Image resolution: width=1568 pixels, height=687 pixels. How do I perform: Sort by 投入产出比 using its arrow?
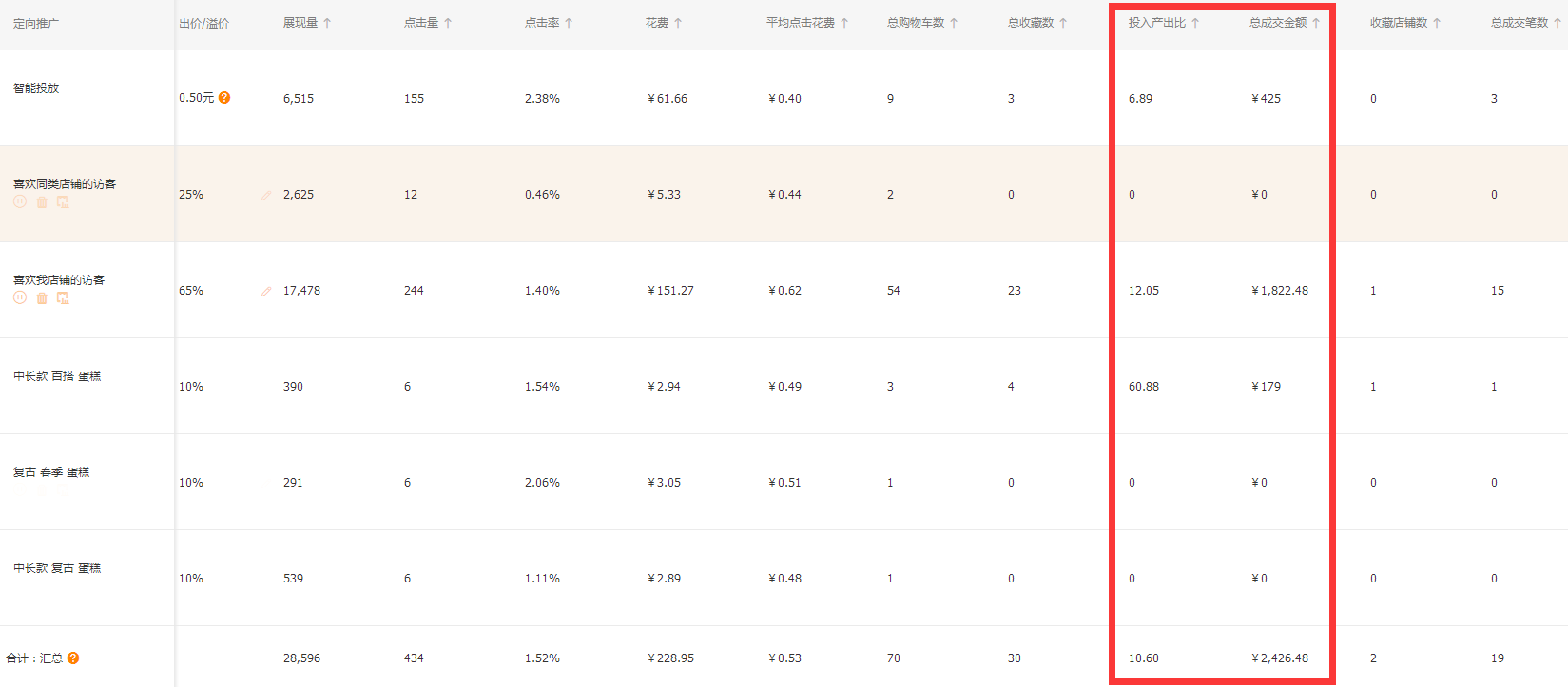pyautogui.click(x=1195, y=23)
